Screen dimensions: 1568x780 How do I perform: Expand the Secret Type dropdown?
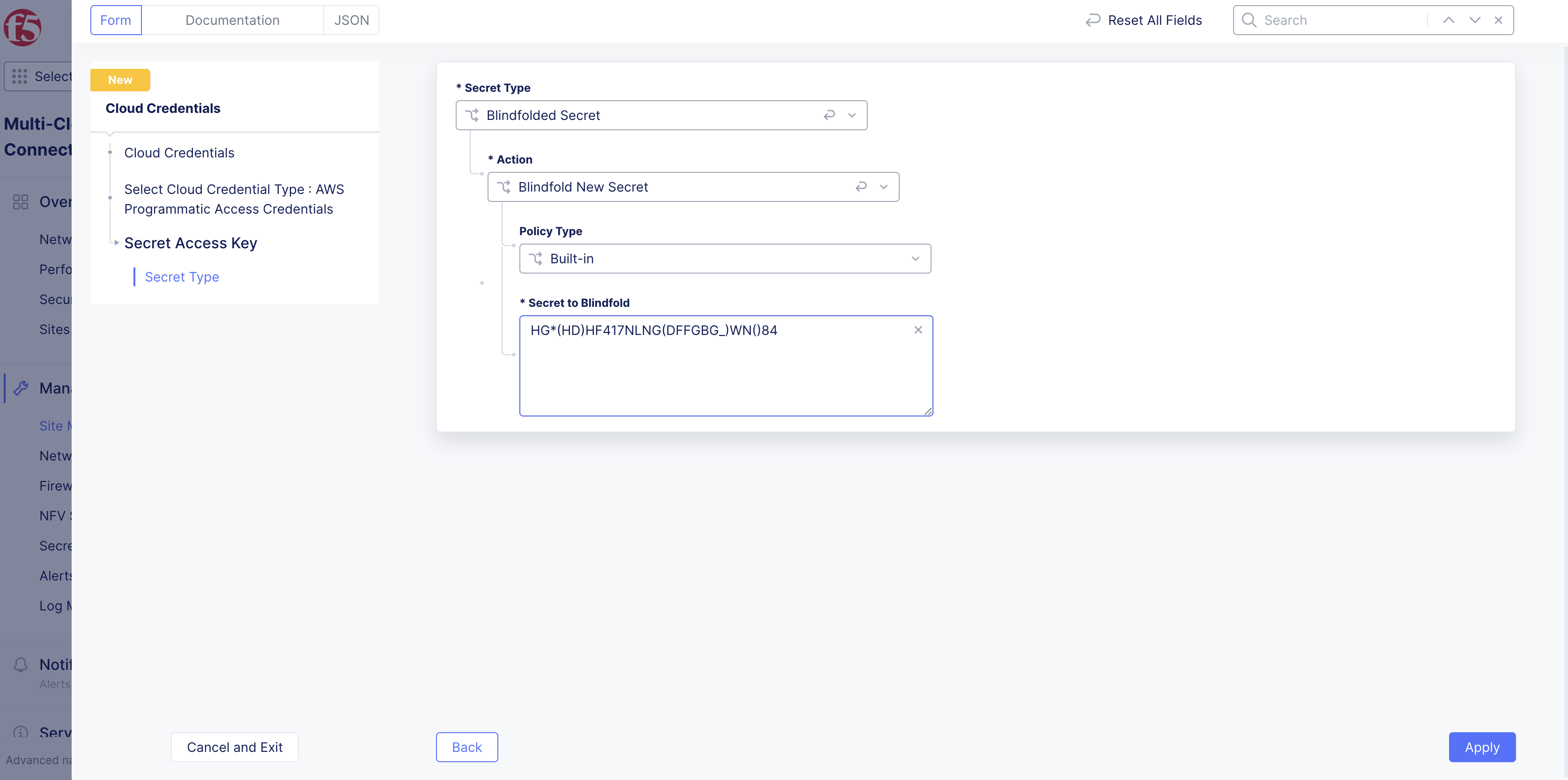pyautogui.click(x=851, y=114)
